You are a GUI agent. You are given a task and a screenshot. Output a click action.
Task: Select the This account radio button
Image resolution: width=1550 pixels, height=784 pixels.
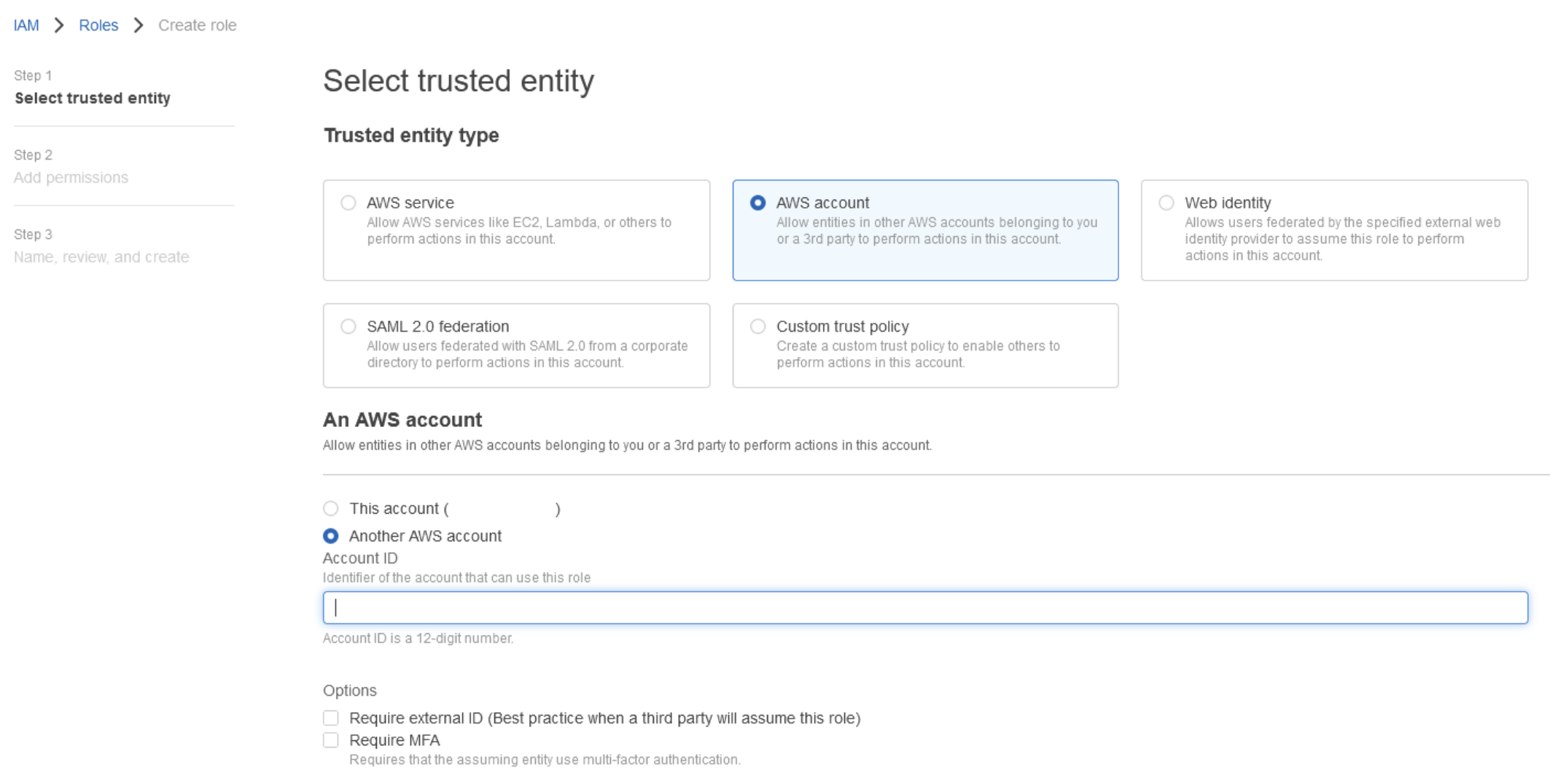click(x=331, y=509)
